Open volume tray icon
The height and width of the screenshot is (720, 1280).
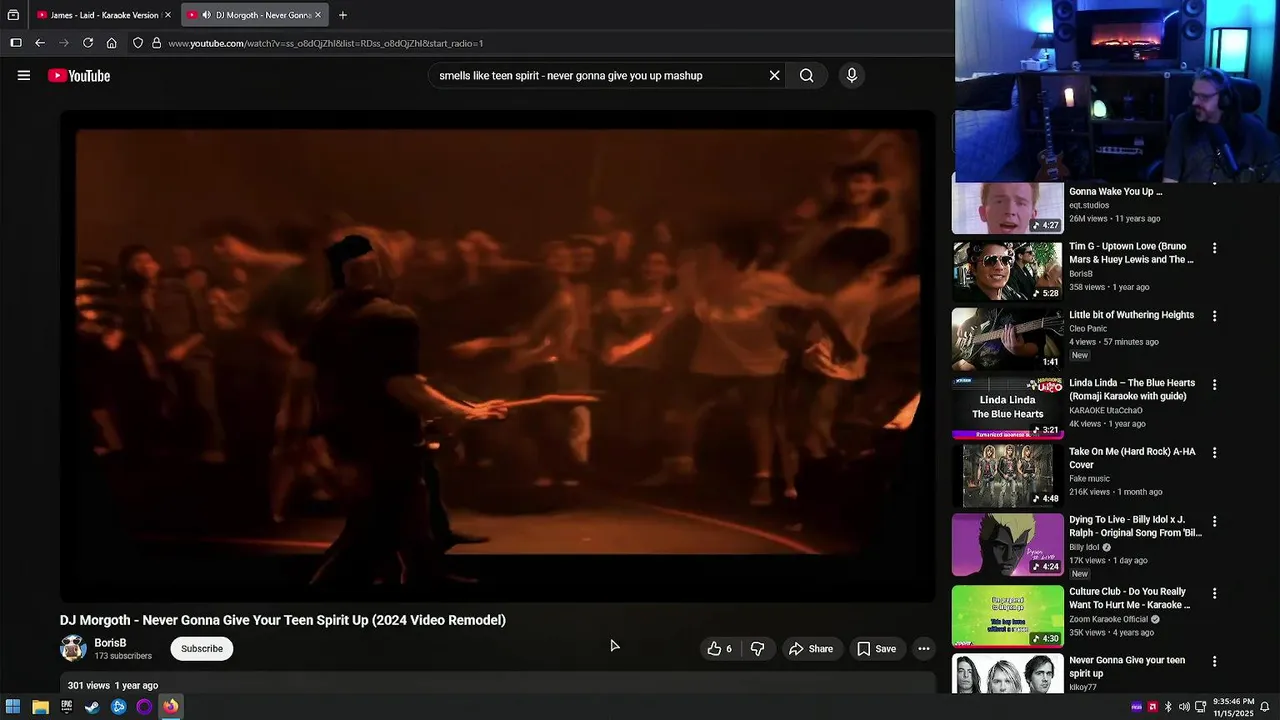(x=1184, y=707)
